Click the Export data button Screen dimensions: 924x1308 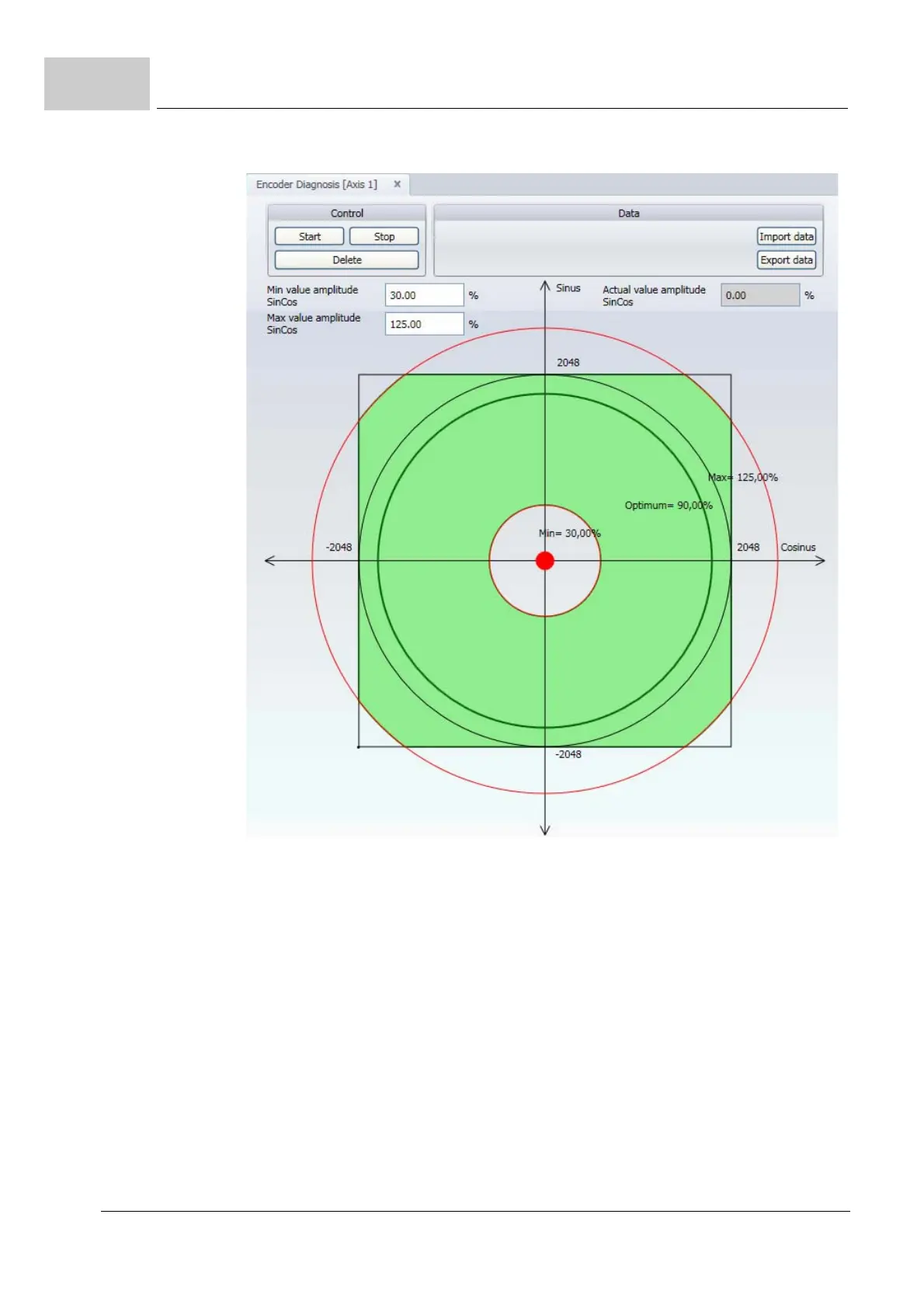coord(787,259)
